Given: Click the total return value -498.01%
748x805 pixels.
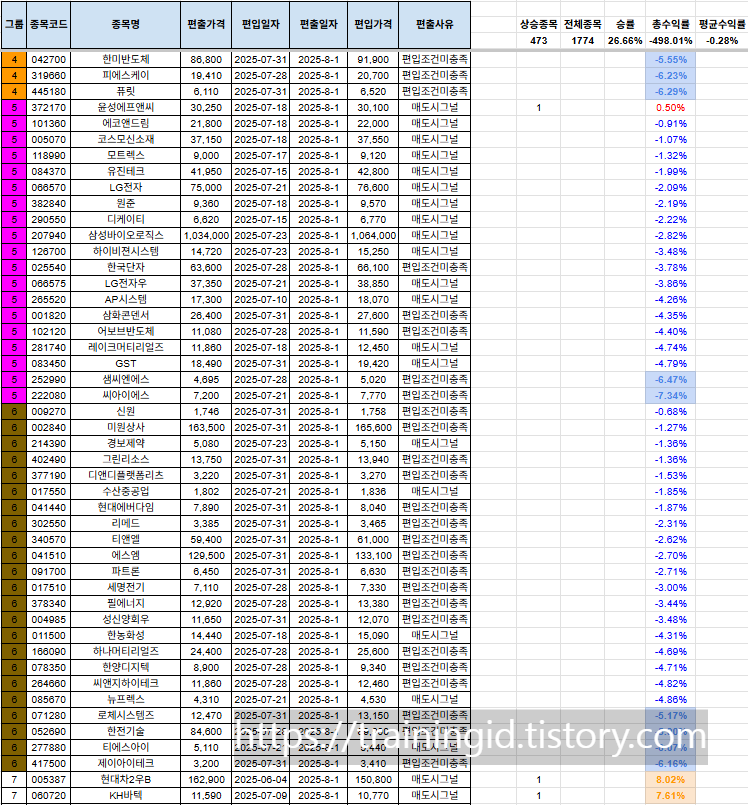Looking at the screenshot, I should (670, 41).
